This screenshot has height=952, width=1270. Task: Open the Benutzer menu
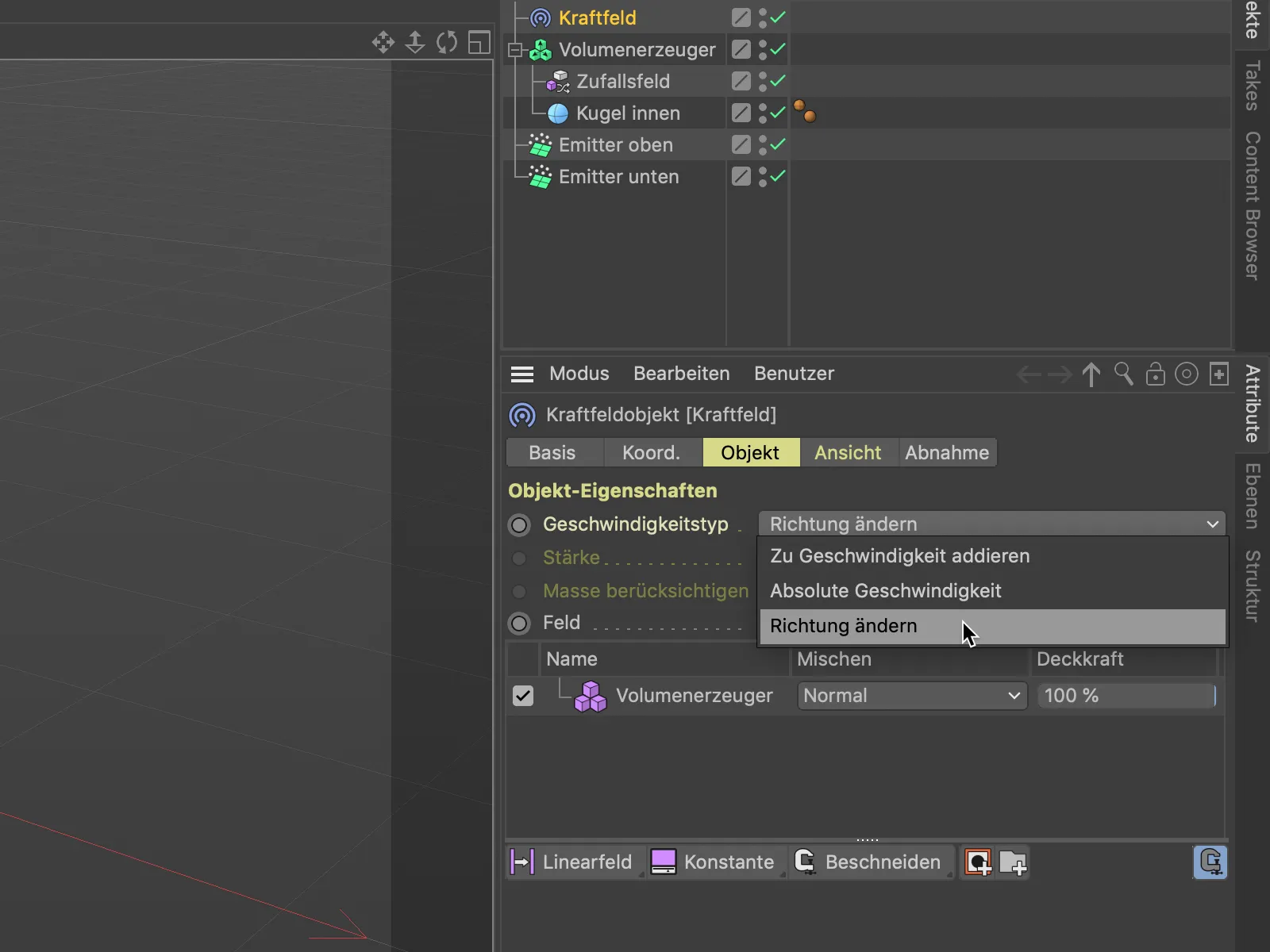coord(794,374)
